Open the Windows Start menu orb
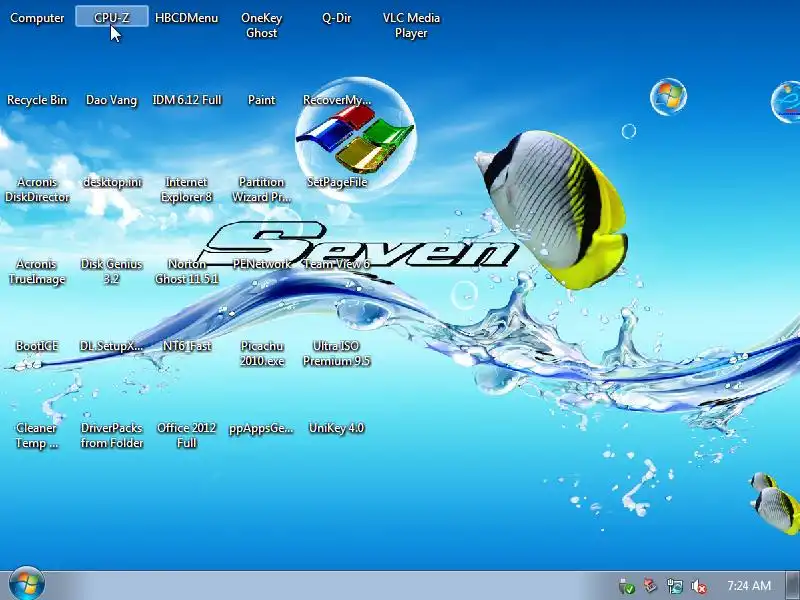800x600 pixels. pos(27,585)
